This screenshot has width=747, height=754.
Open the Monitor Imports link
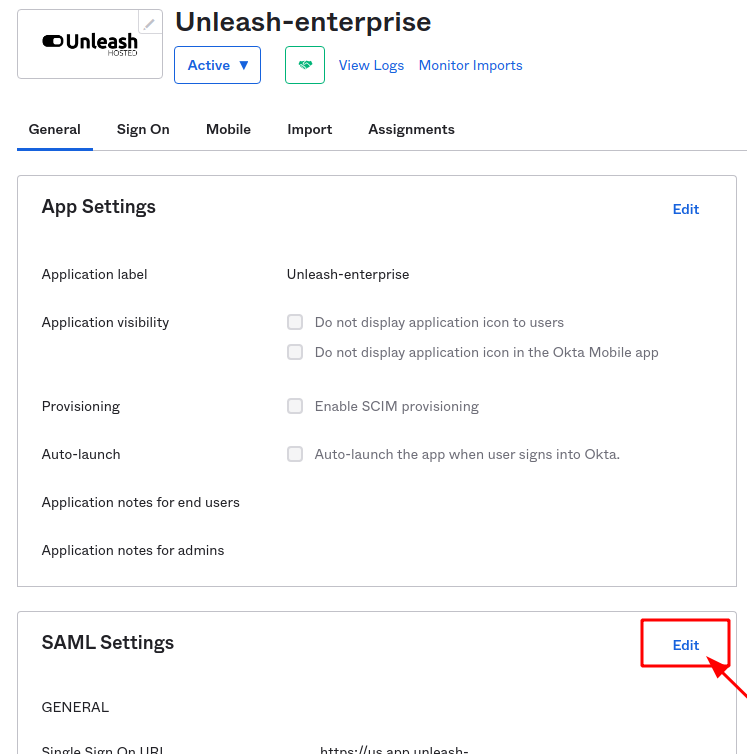point(470,65)
